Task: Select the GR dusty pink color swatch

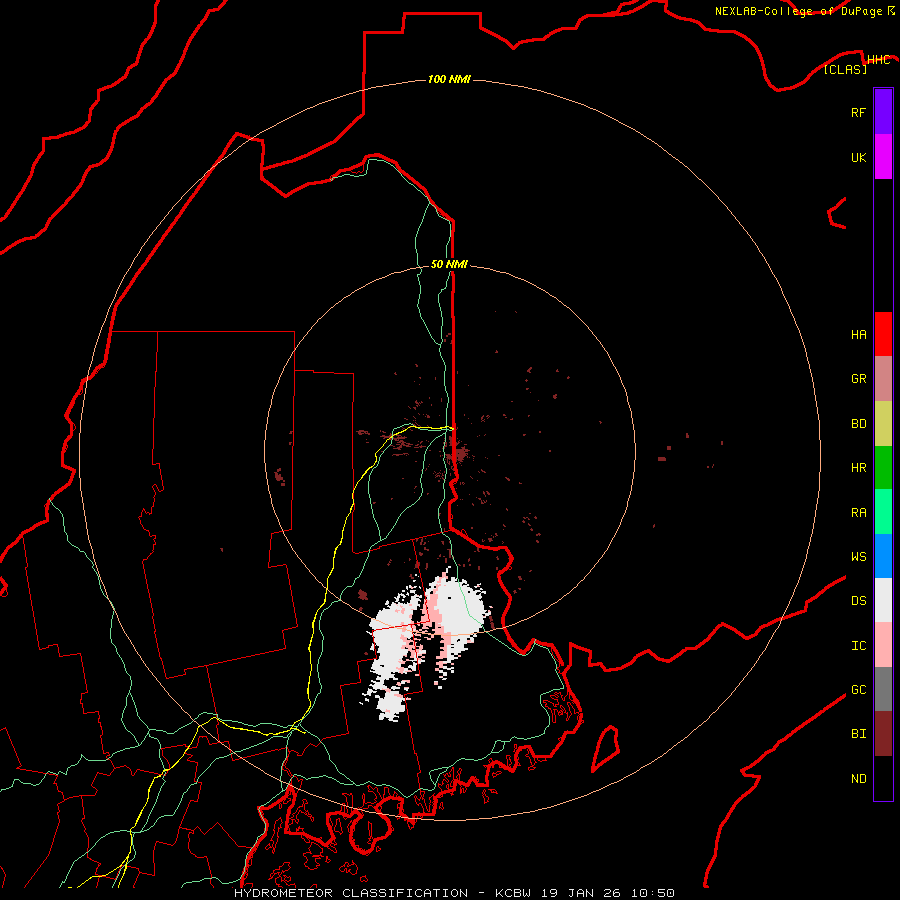Action: point(883,379)
